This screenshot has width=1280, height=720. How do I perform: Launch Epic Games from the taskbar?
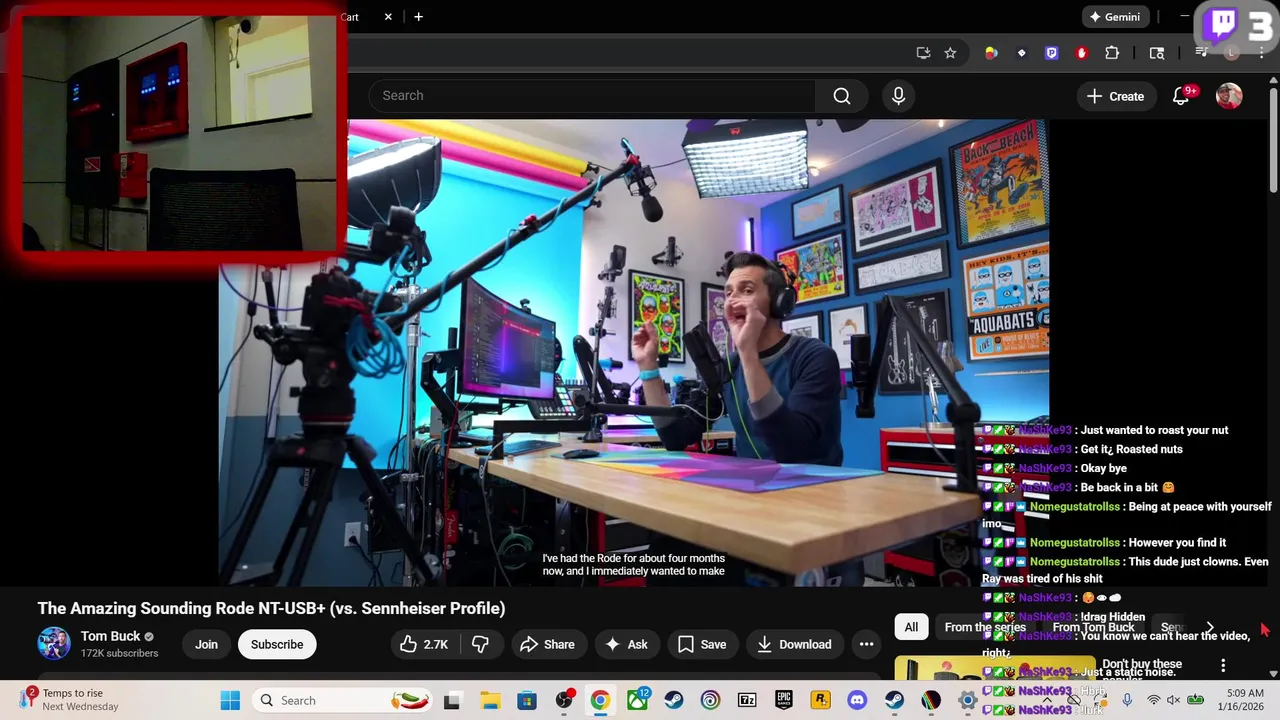(783, 700)
